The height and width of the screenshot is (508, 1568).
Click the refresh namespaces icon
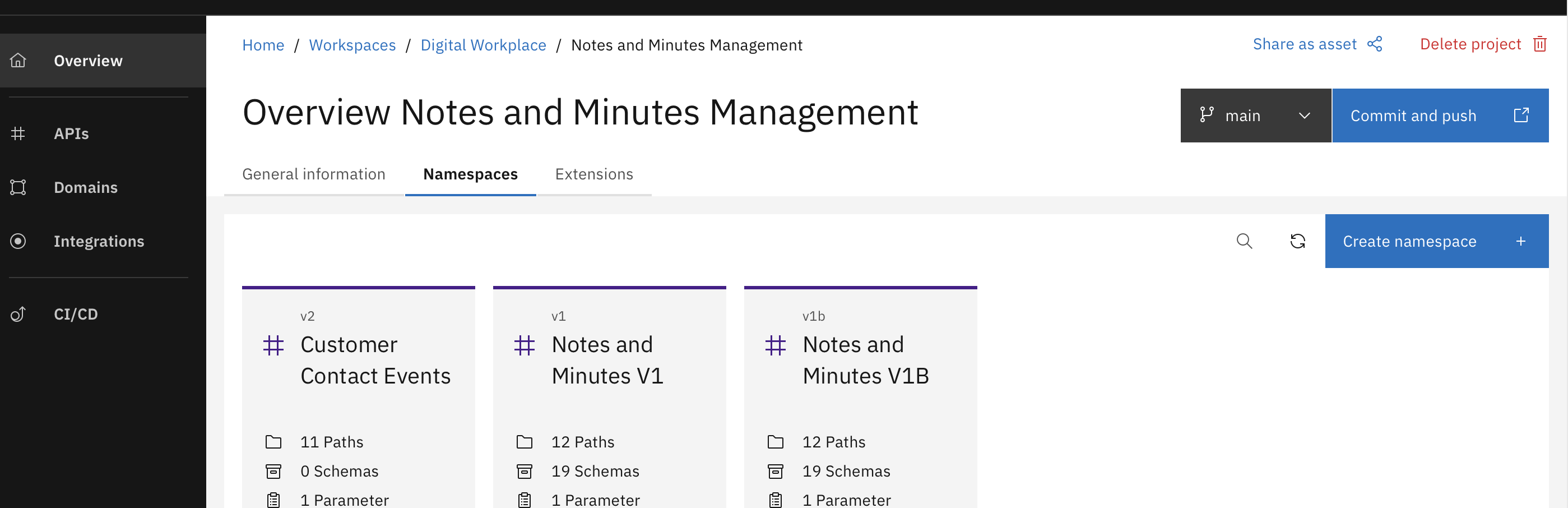coord(1297,241)
